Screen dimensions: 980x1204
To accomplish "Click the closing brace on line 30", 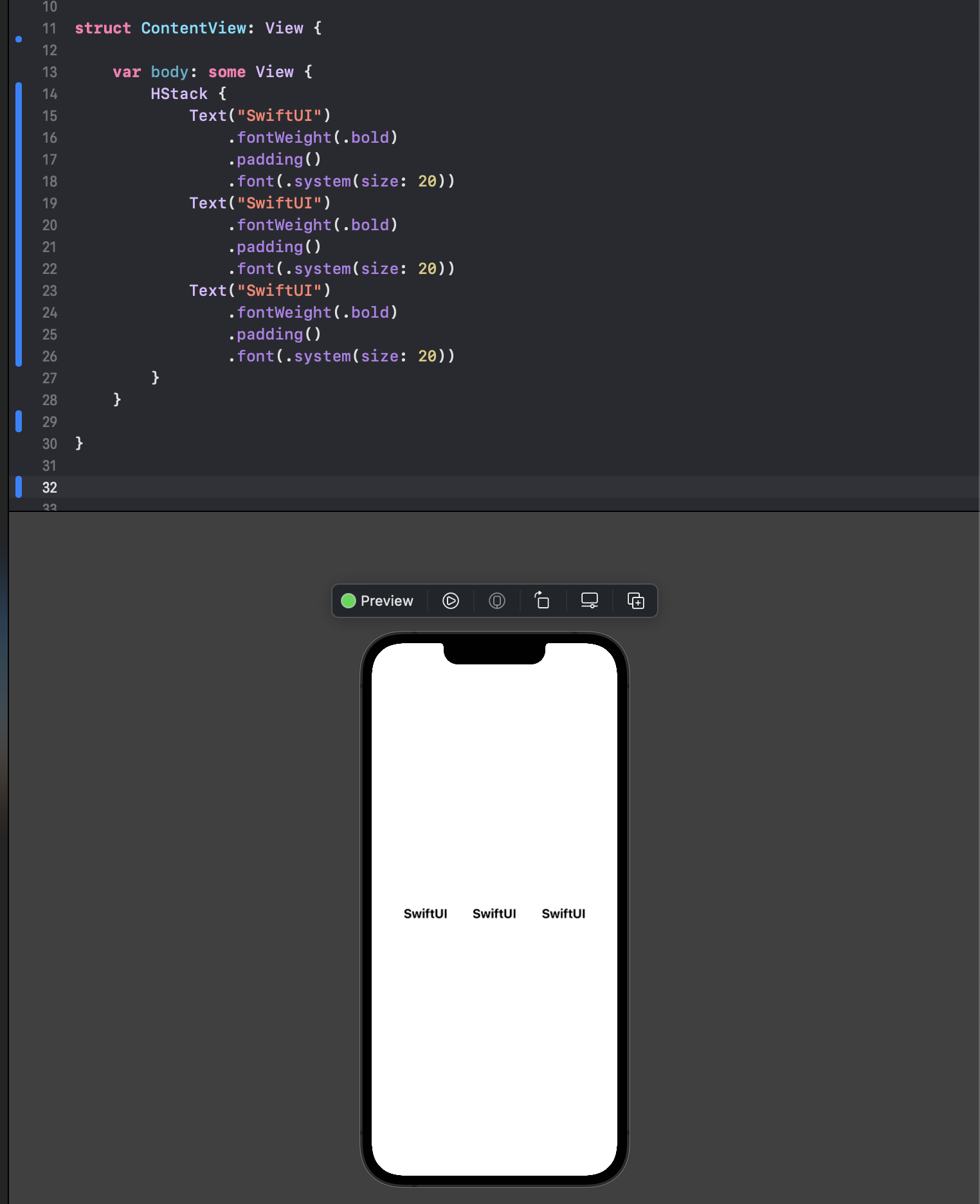I will click(79, 443).
